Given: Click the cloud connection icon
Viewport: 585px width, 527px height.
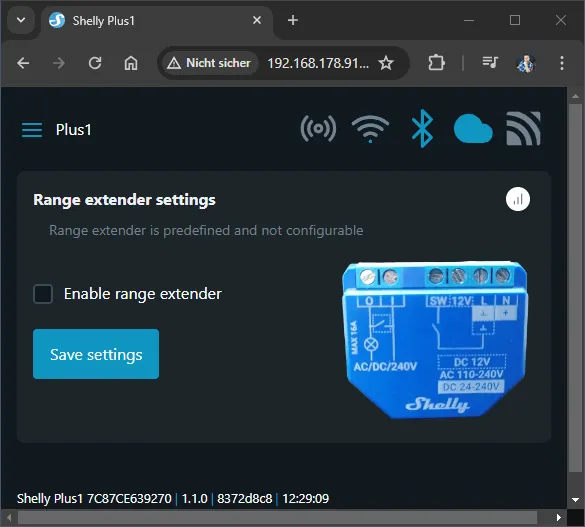Looking at the screenshot, I should [473, 129].
